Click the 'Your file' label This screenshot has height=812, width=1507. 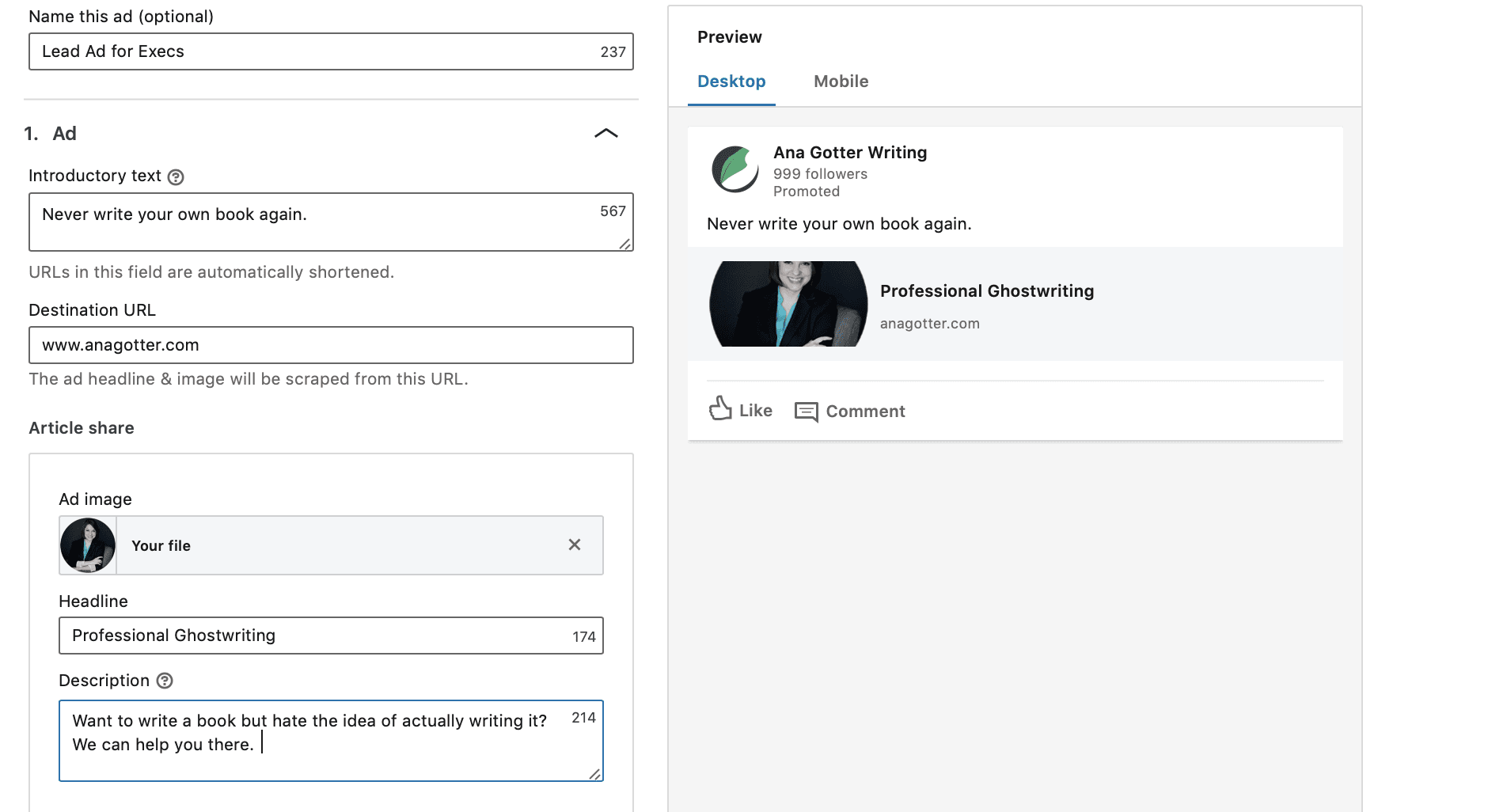pos(161,546)
